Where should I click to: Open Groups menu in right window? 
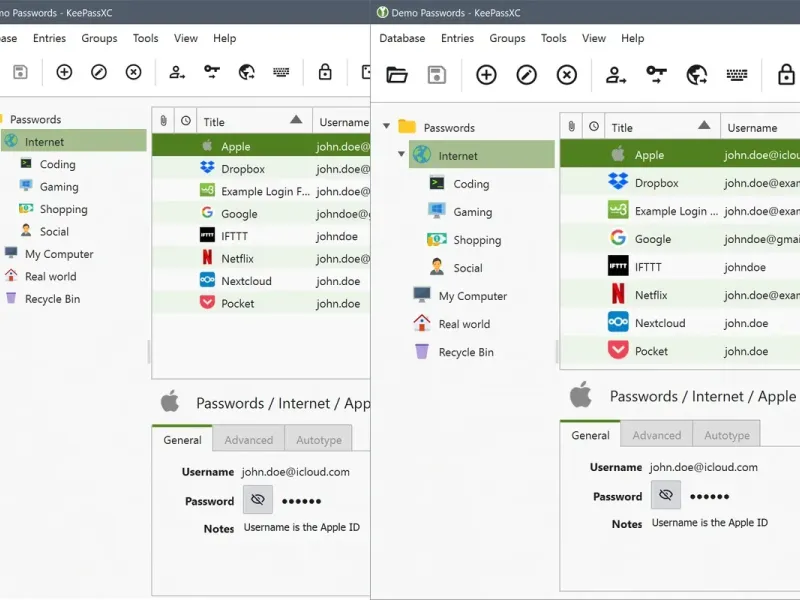pyautogui.click(x=507, y=38)
